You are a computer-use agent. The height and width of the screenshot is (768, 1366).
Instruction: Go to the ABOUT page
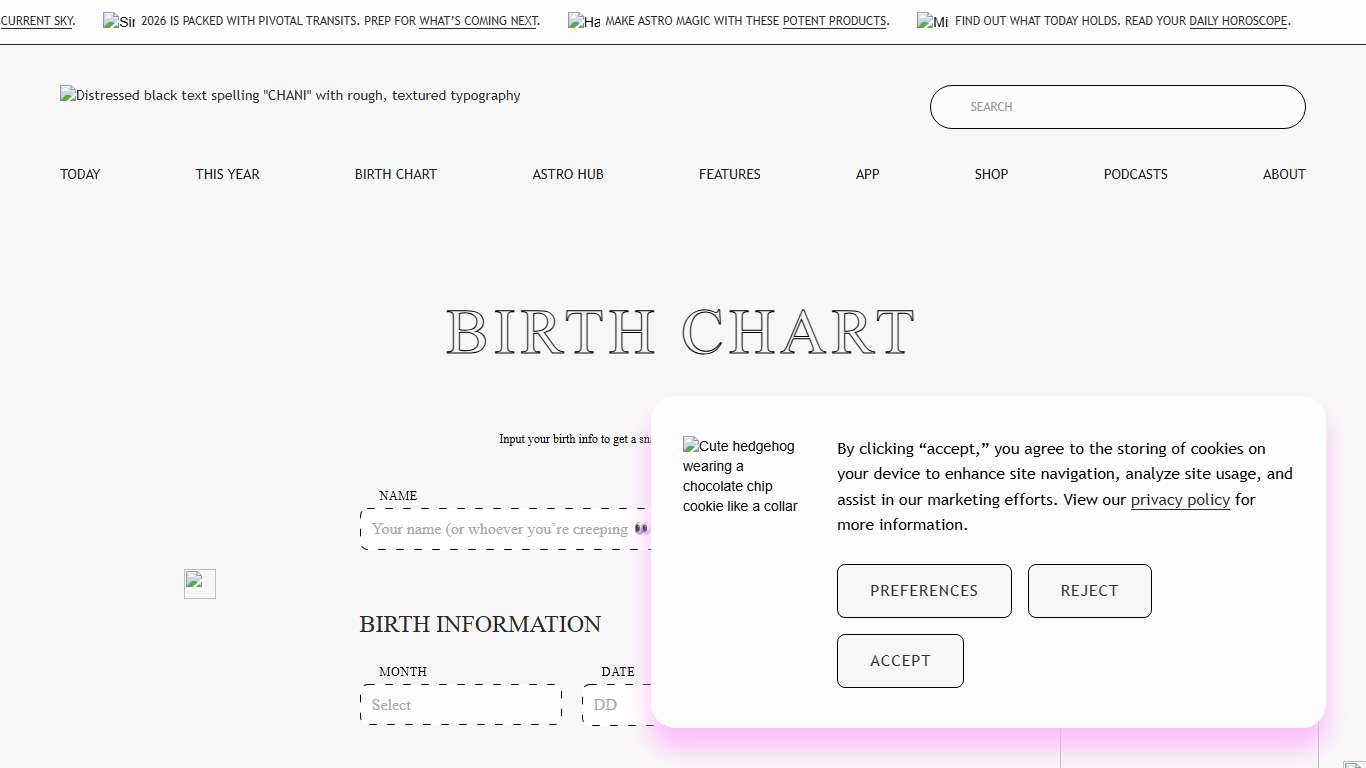click(x=1284, y=174)
